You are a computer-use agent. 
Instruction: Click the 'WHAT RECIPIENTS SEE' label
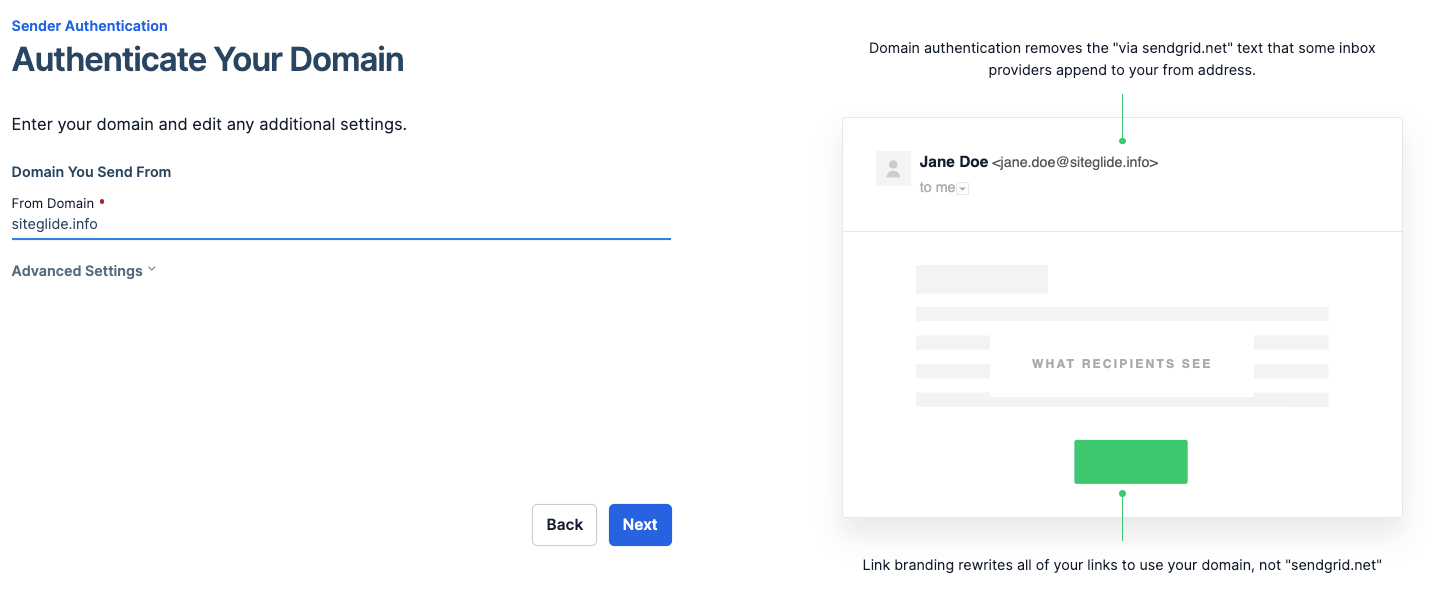(x=1121, y=364)
